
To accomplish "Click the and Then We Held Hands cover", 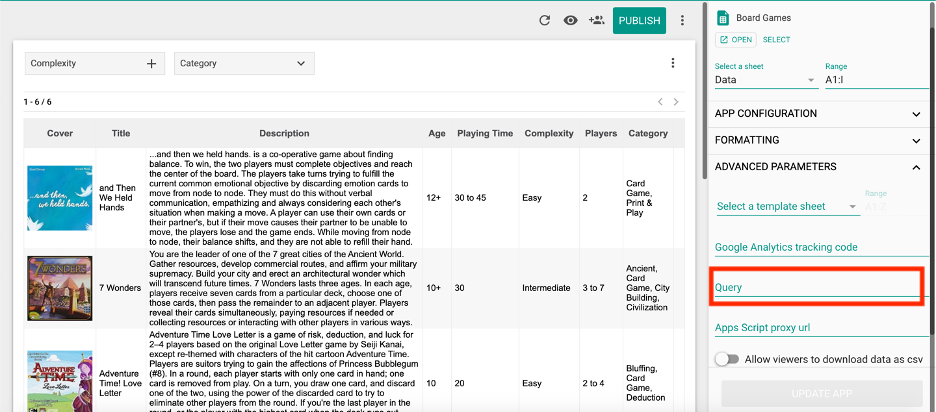I will pyautogui.click(x=60, y=198).
